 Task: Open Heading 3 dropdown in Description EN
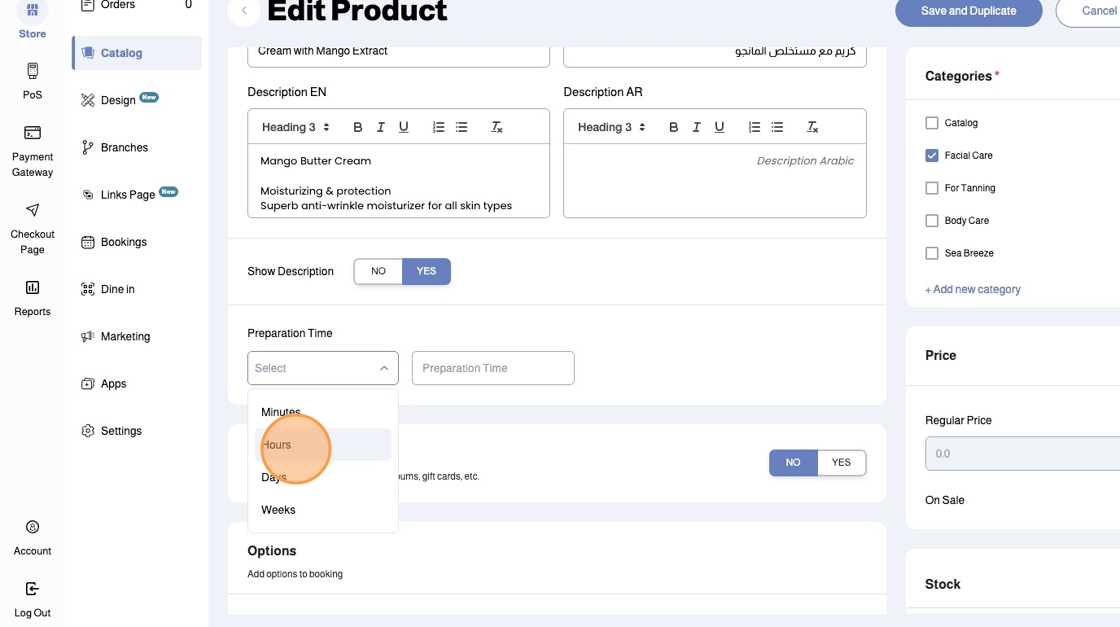pos(295,127)
